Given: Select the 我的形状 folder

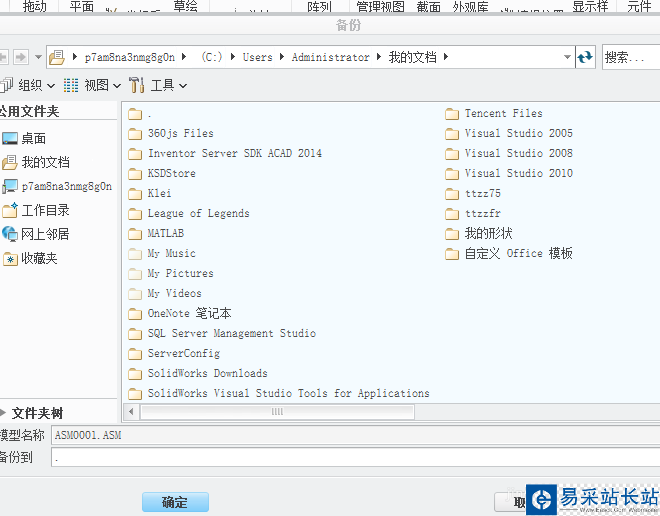Looking at the screenshot, I should (479, 234).
